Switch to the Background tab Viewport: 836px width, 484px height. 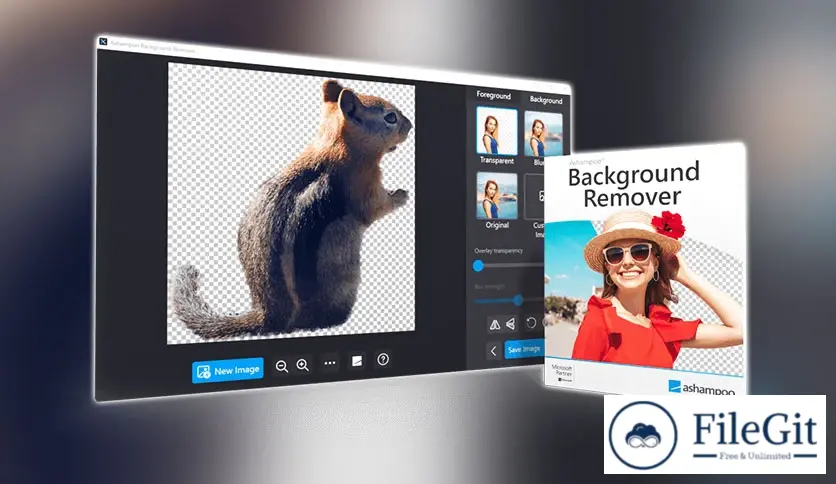pyautogui.click(x=546, y=100)
